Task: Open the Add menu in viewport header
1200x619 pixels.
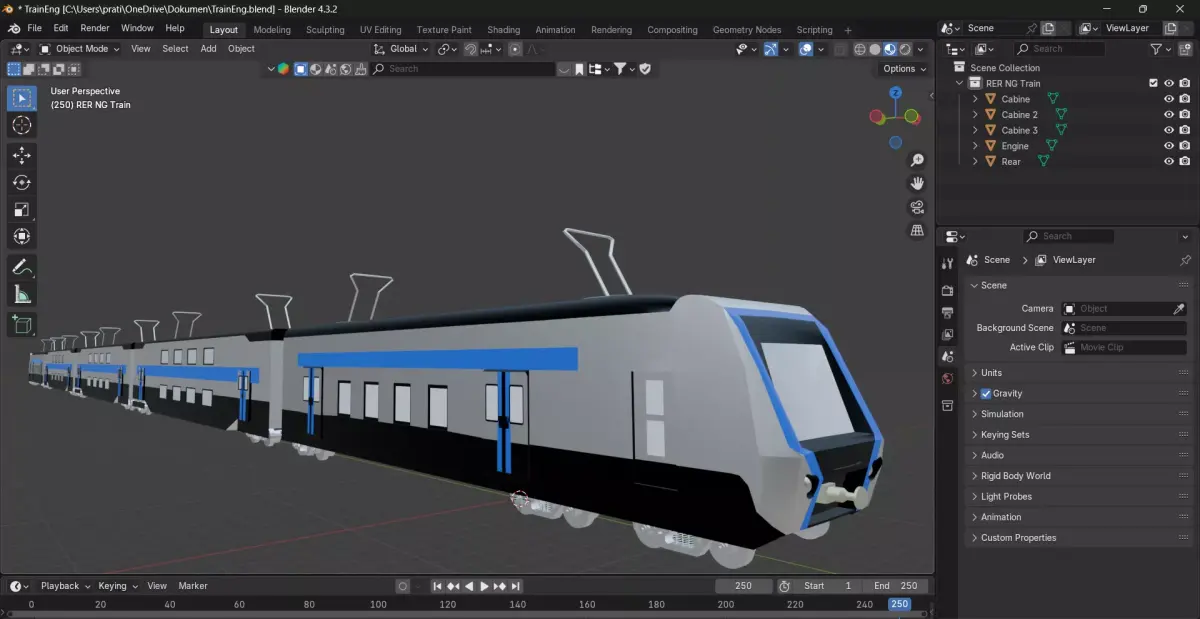Action: pyautogui.click(x=208, y=48)
